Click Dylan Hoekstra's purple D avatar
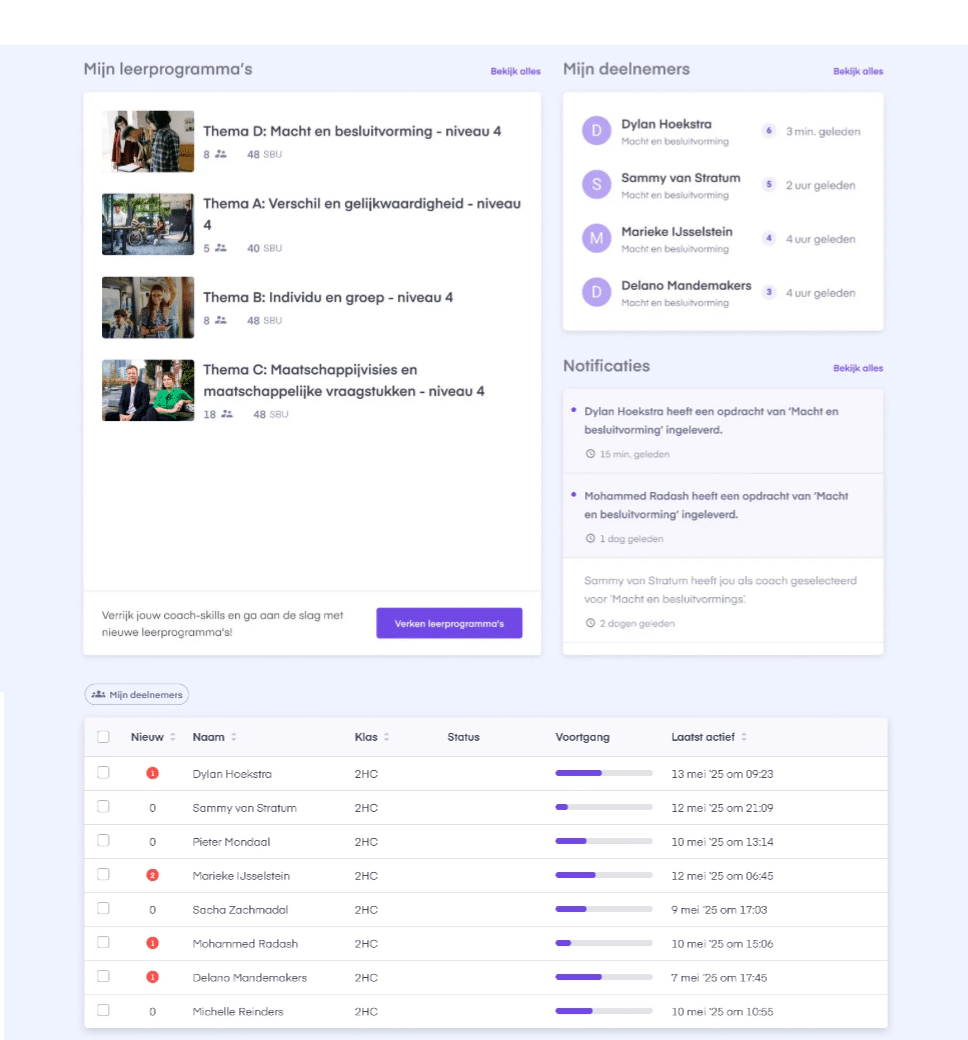Screen dimensions: 968x1040 596,131
